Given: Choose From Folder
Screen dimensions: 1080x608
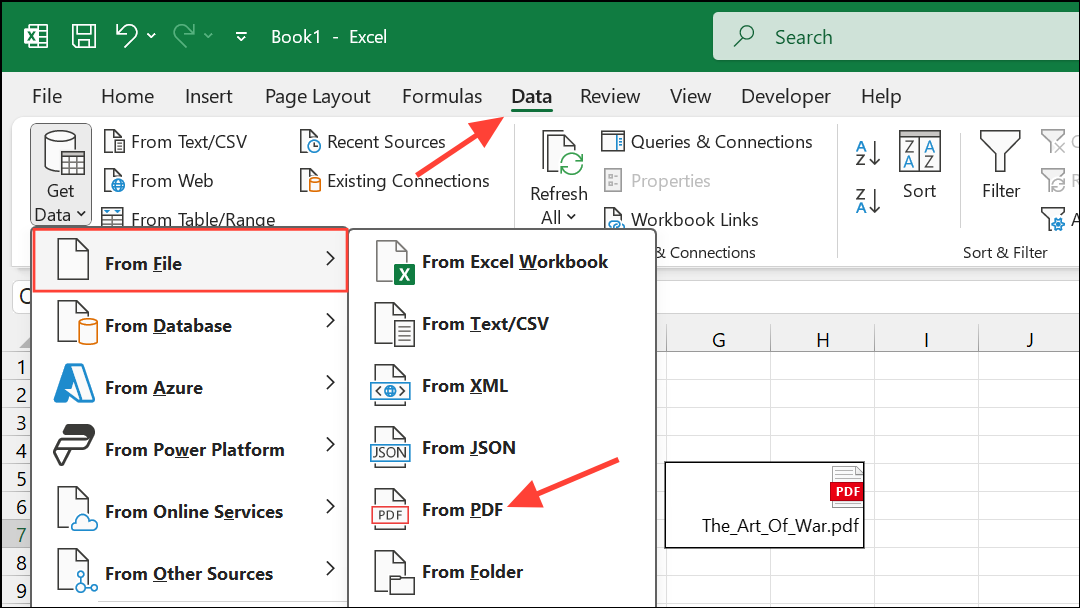Looking at the screenshot, I should [502, 572].
